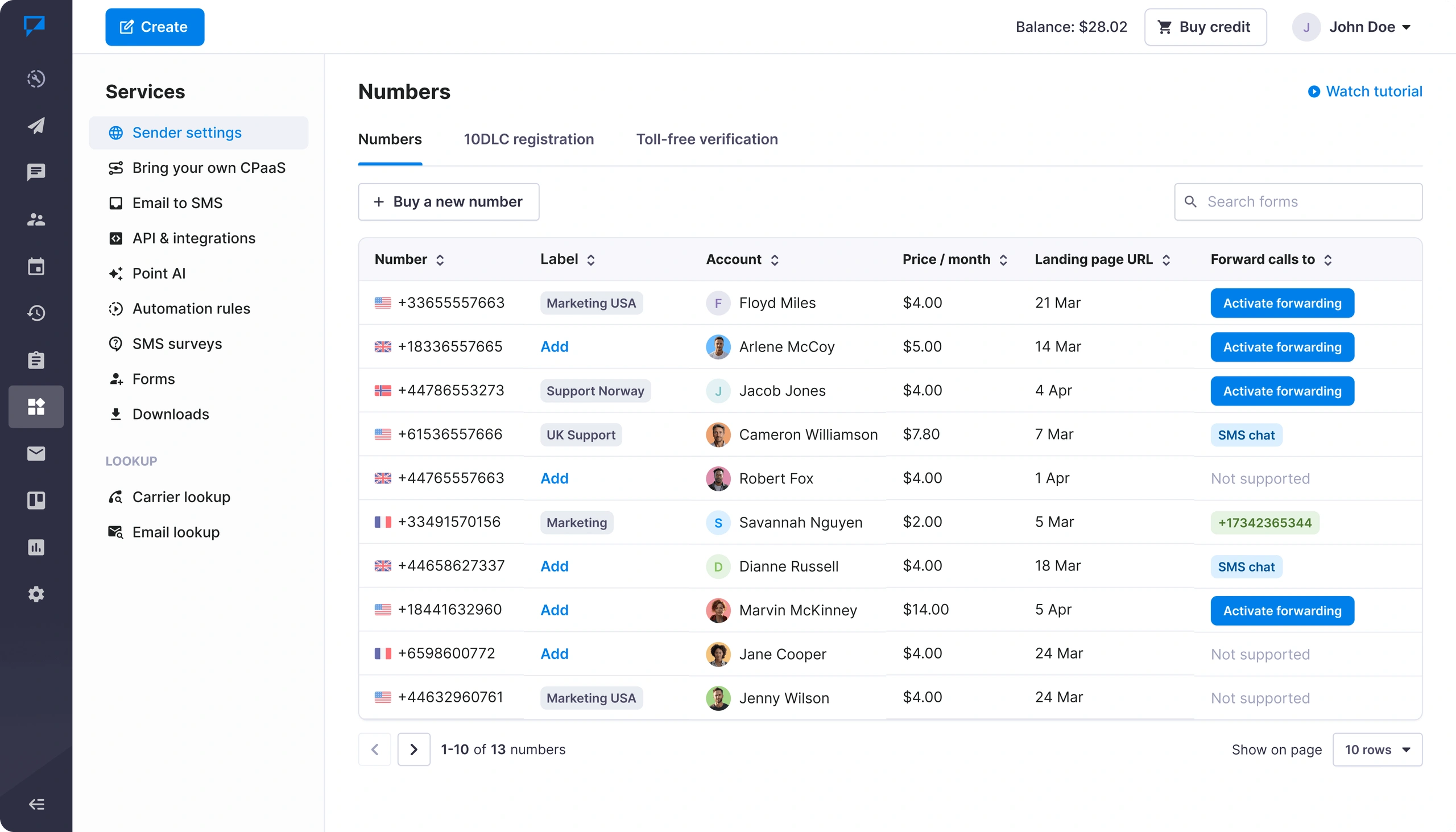Open the 10 rows per page dropdown
The width and height of the screenshot is (1456, 832).
tap(1376, 750)
